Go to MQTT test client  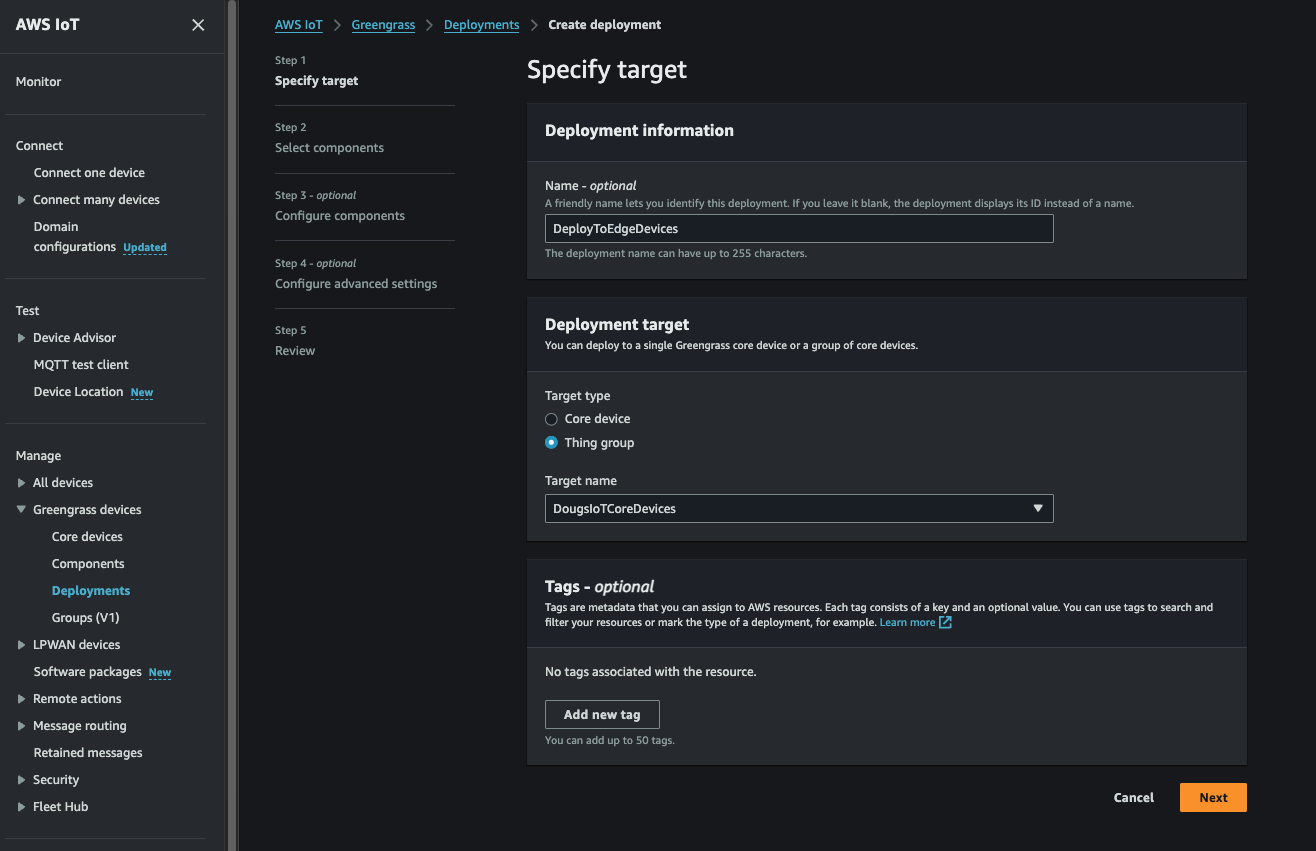(81, 365)
